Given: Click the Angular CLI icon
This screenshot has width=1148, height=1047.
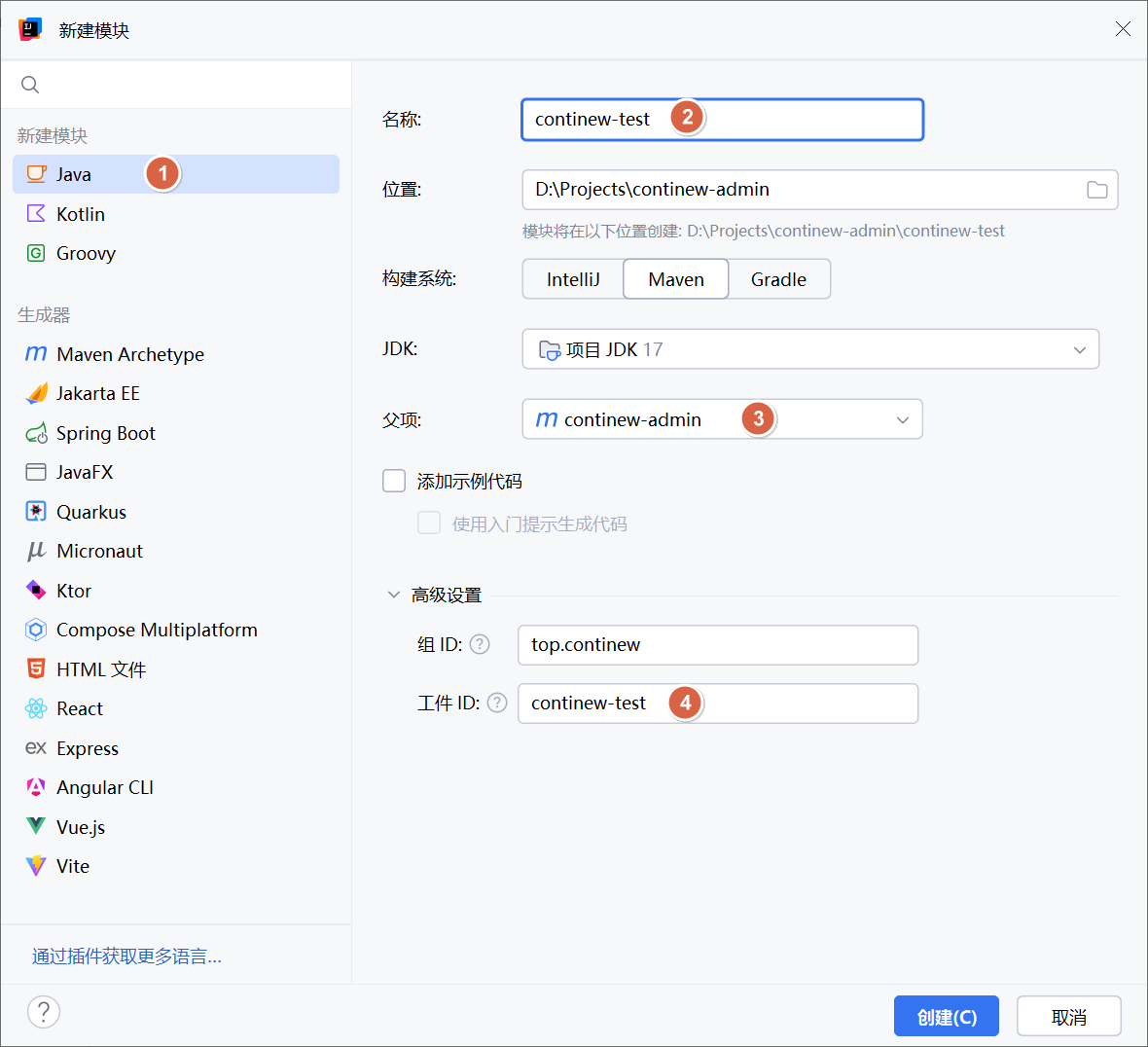Looking at the screenshot, I should 36,787.
